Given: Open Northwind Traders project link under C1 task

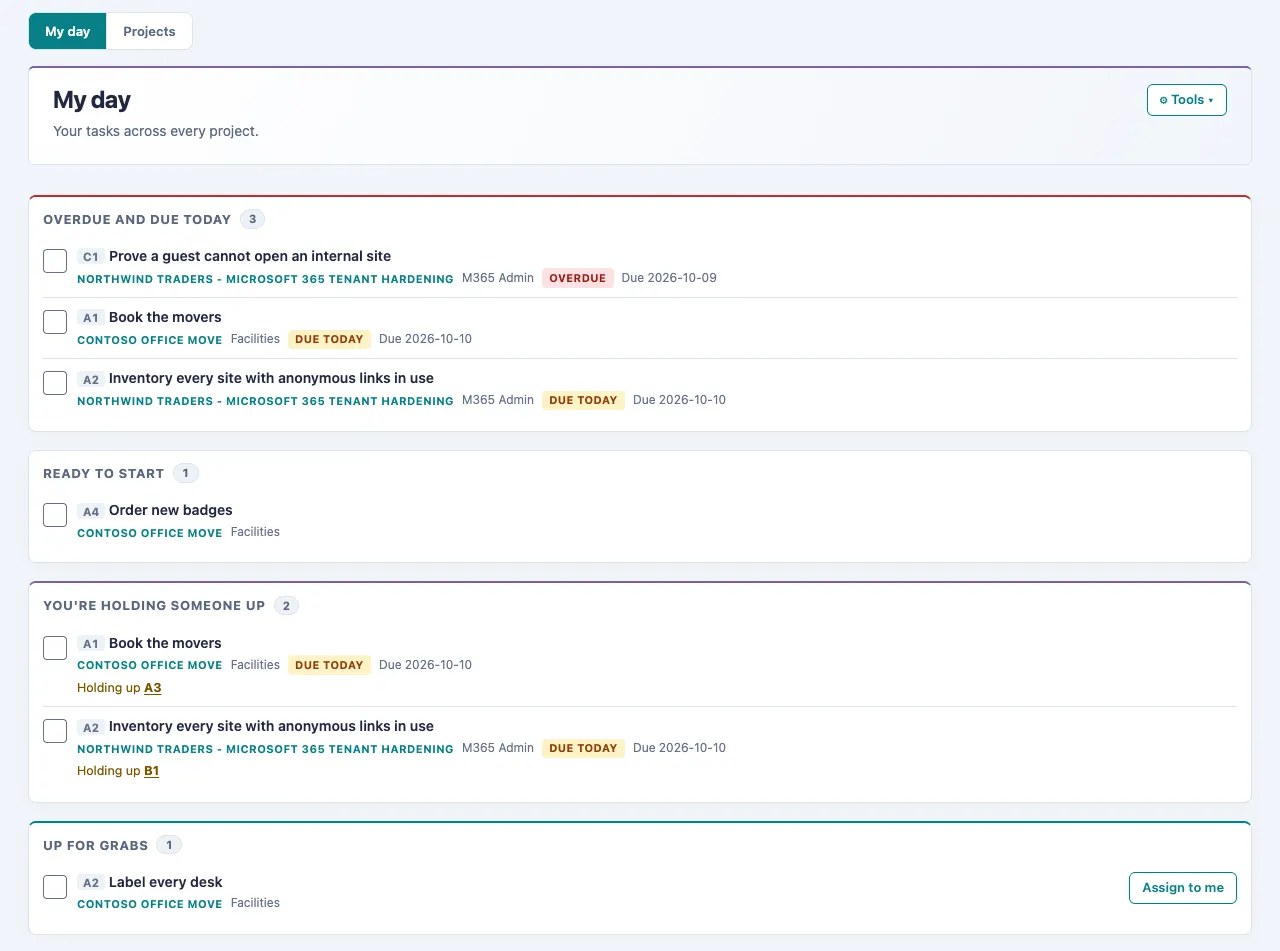Looking at the screenshot, I should (265, 279).
